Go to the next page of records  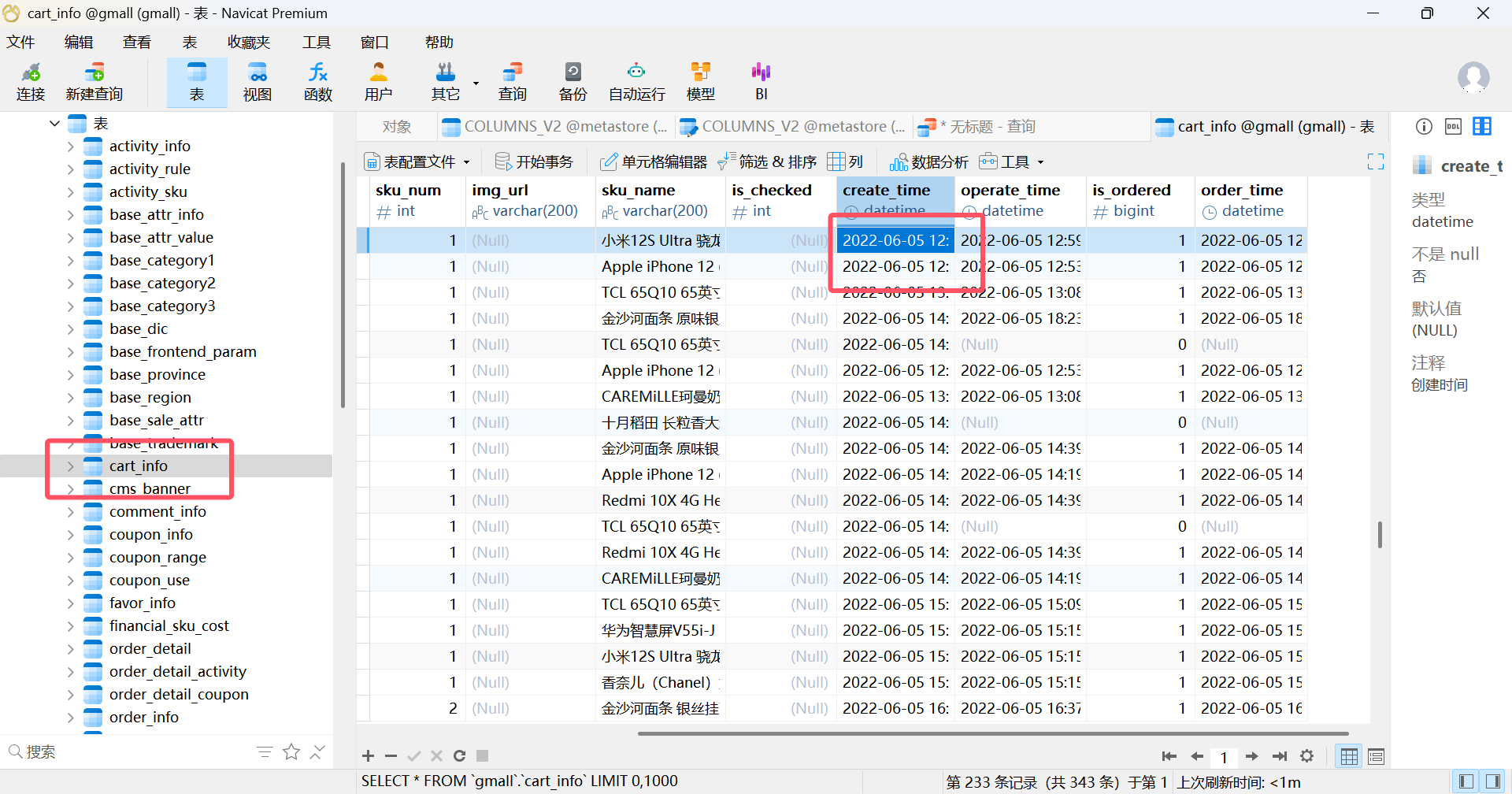[x=1252, y=756]
